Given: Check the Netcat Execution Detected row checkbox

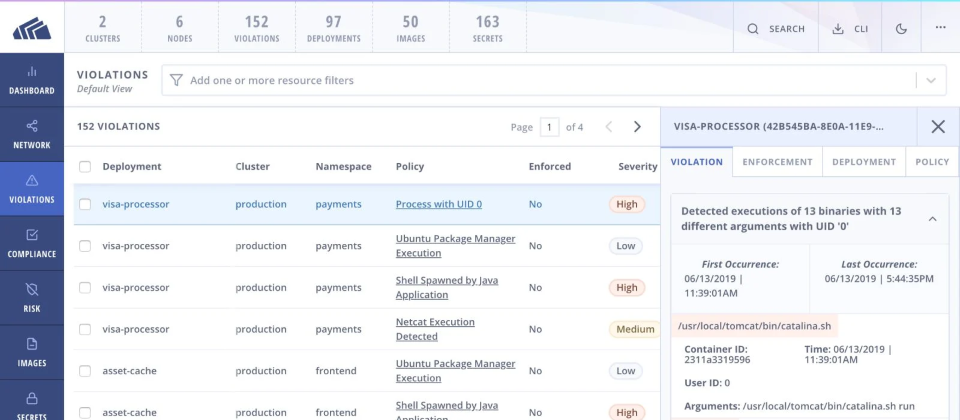Looking at the screenshot, I should click(85, 329).
